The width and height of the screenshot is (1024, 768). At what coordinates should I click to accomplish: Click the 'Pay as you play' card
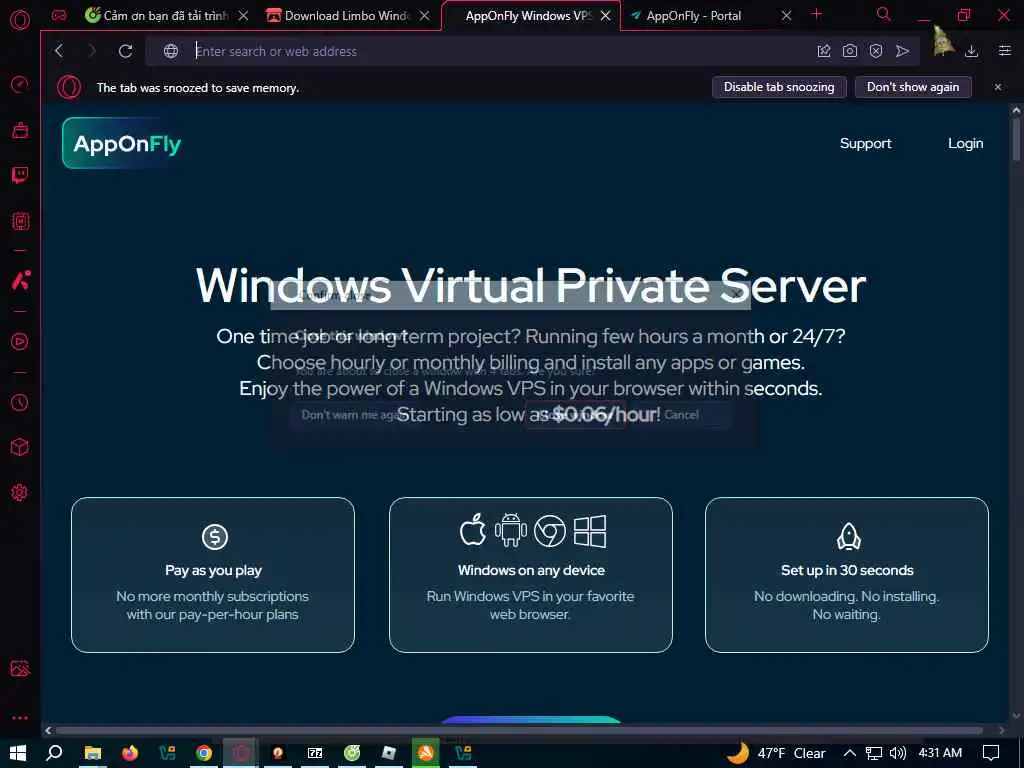pos(213,575)
